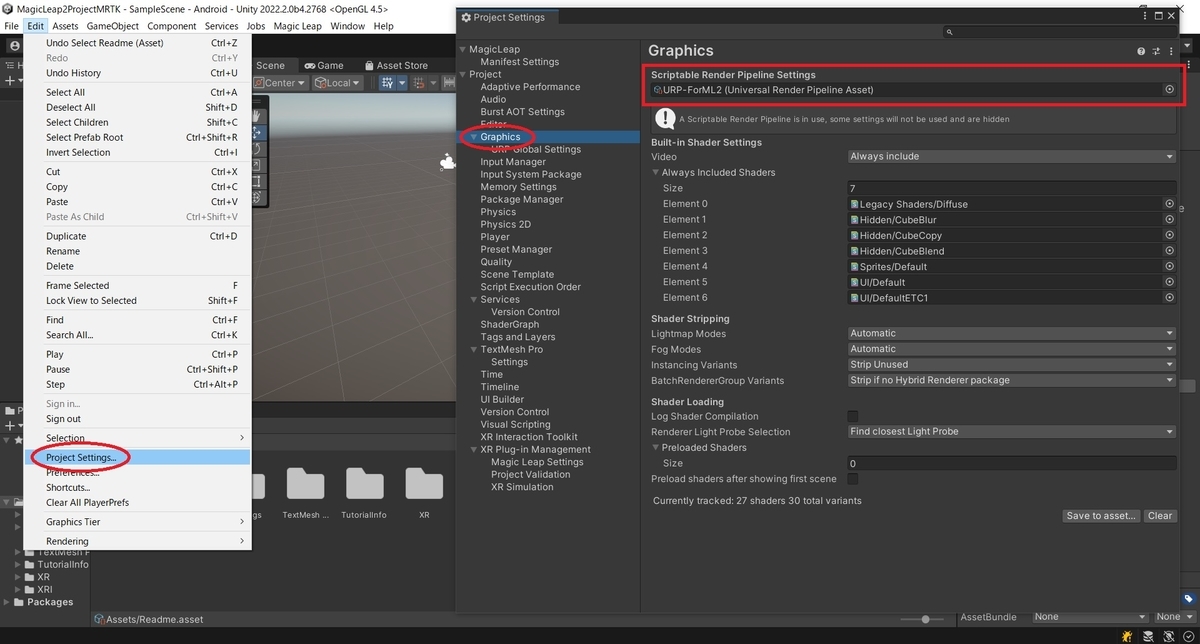Click the Save to asset... button
This screenshot has width=1200, height=644.
click(x=1101, y=516)
